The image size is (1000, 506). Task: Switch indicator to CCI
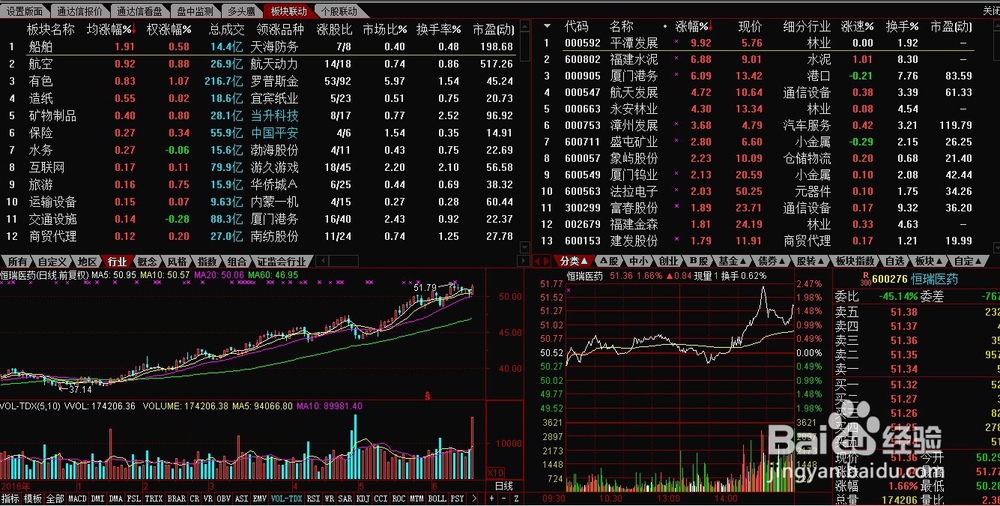(381, 499)
